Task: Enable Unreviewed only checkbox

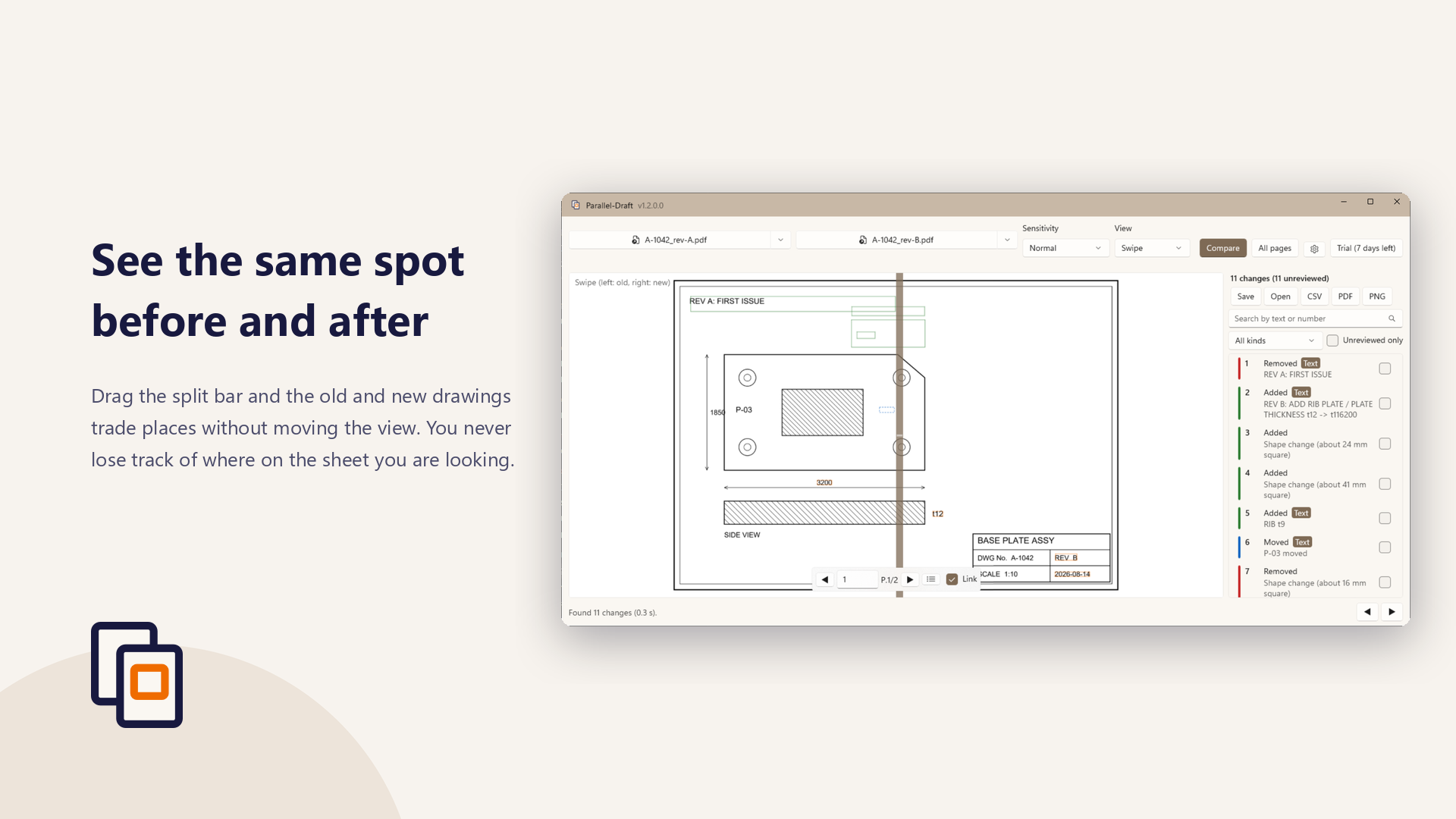Action: click(x=1332, y=340)
